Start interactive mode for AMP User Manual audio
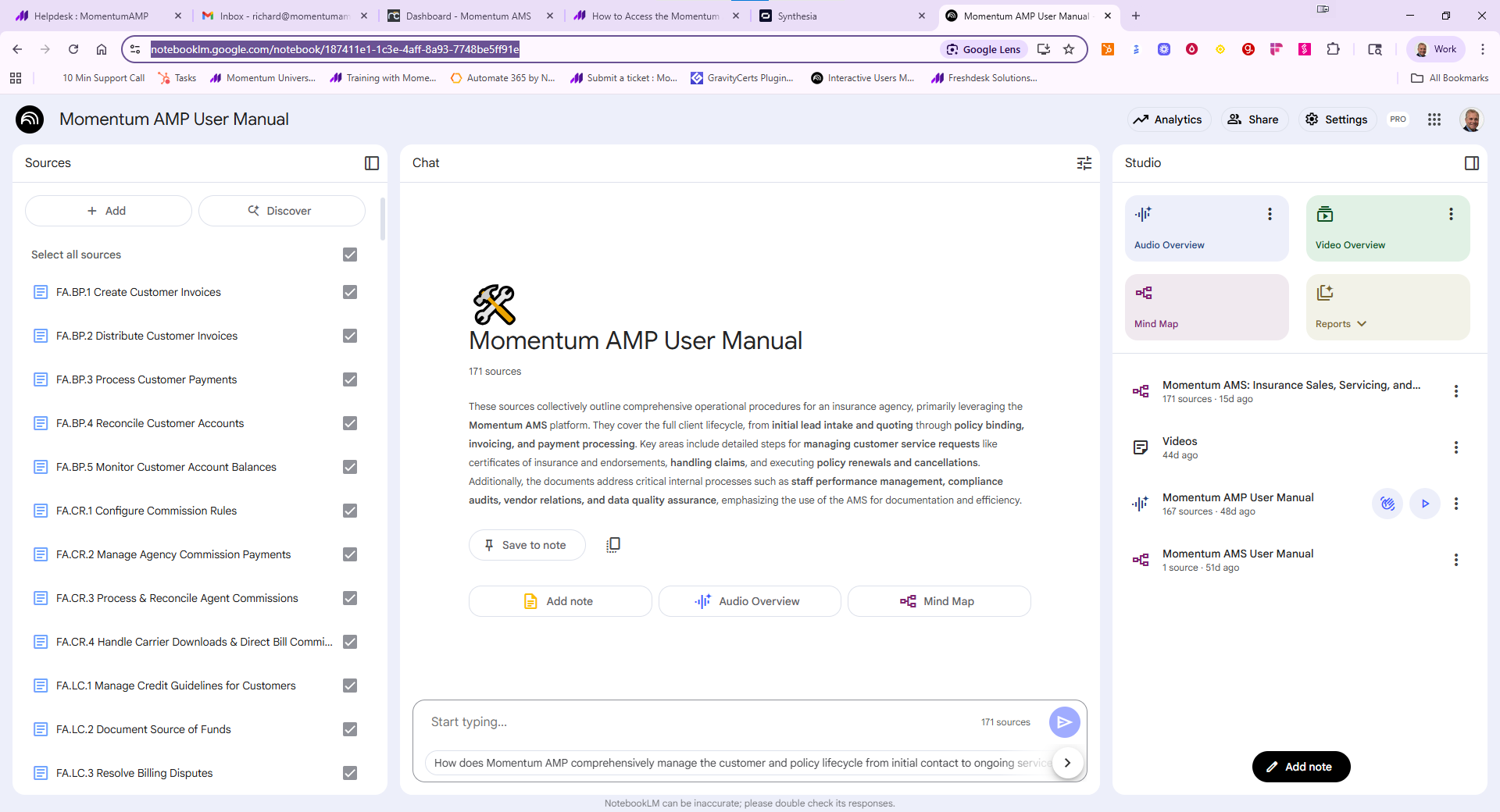Screen dimensions: 1500x812 point(1387,504)
